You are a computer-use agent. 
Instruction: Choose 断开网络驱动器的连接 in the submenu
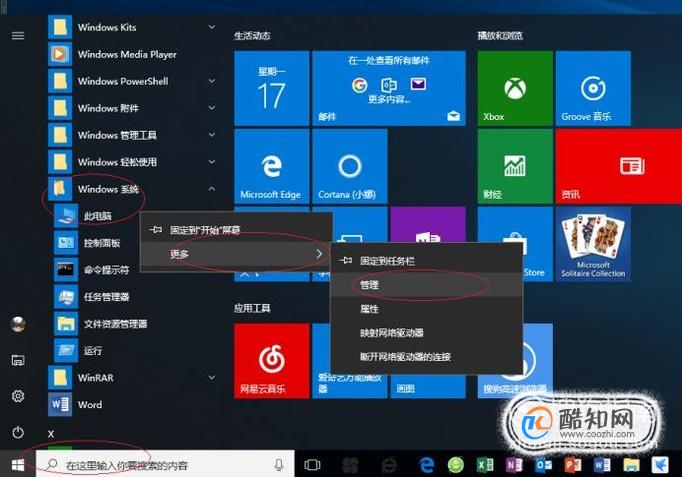pyautogui.click(x=427, y=357)
